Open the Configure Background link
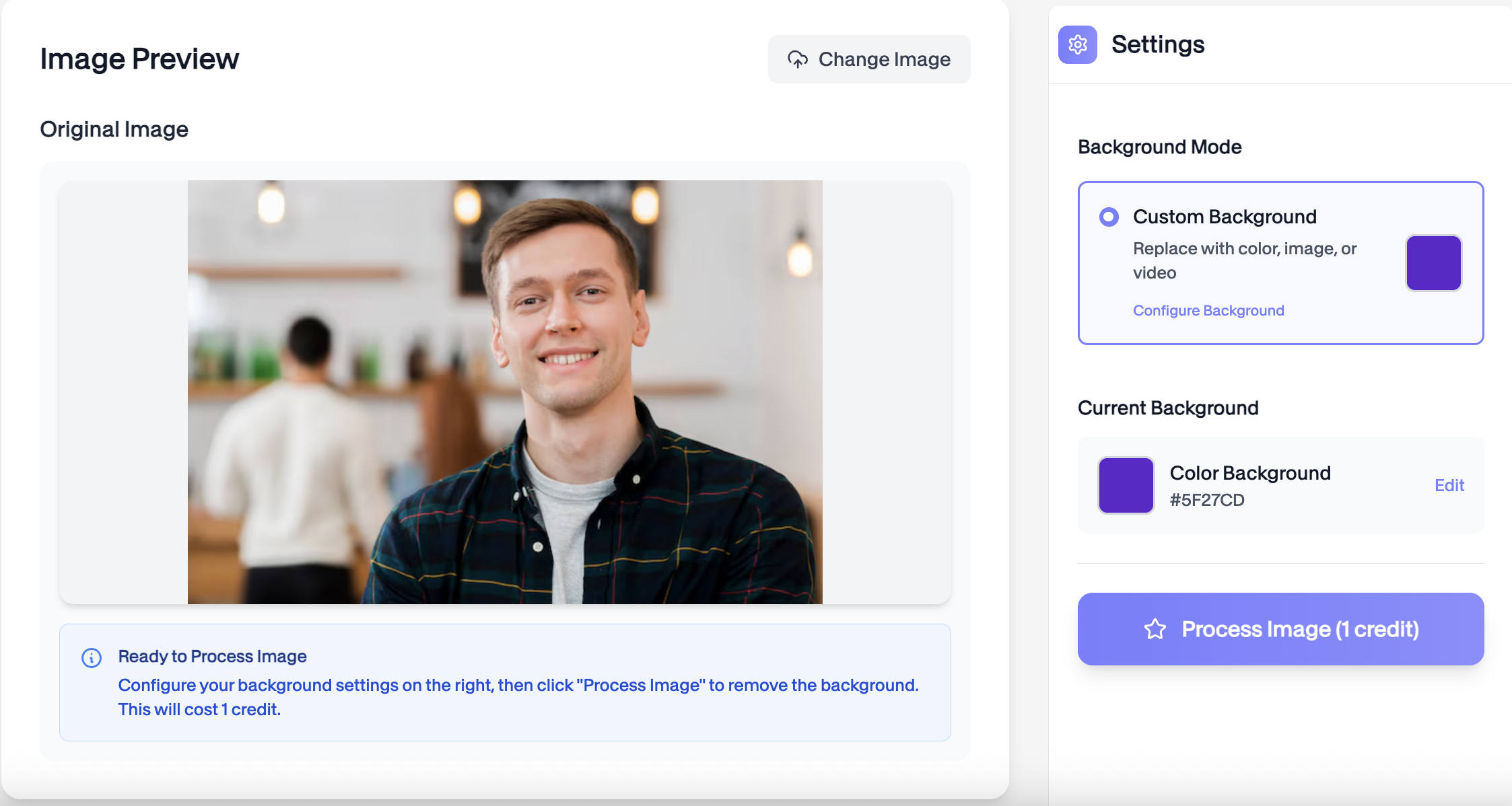 [1208, 310]
